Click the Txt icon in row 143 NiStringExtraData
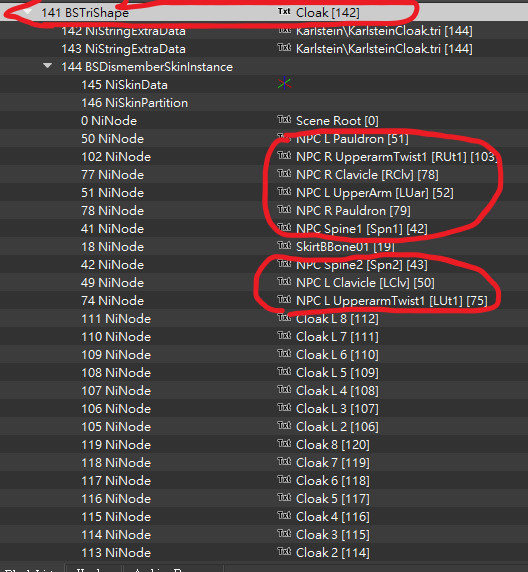Viewport: 528px width, 572px height. [284, 47]
